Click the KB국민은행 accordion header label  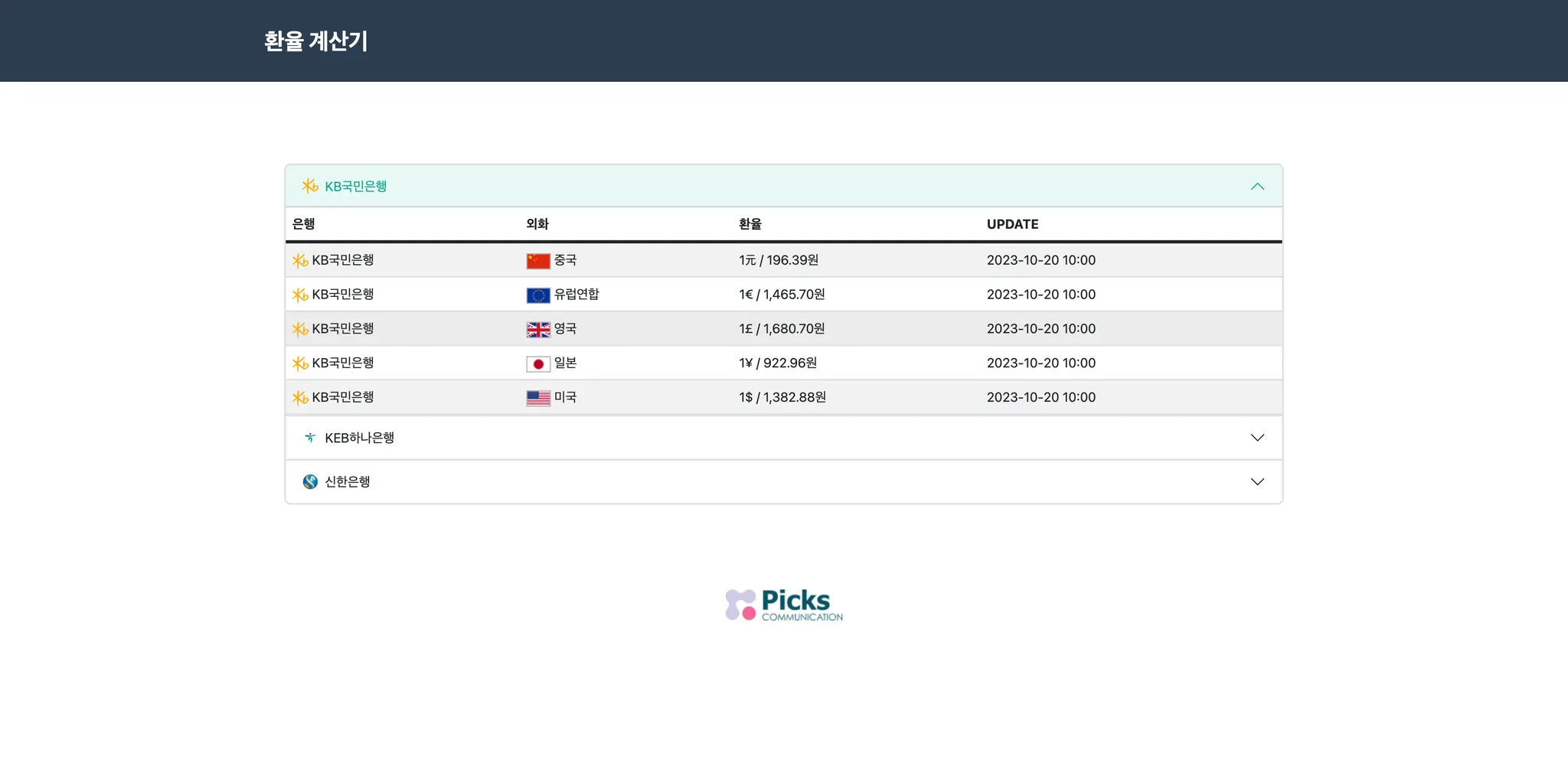click(355, 186)
